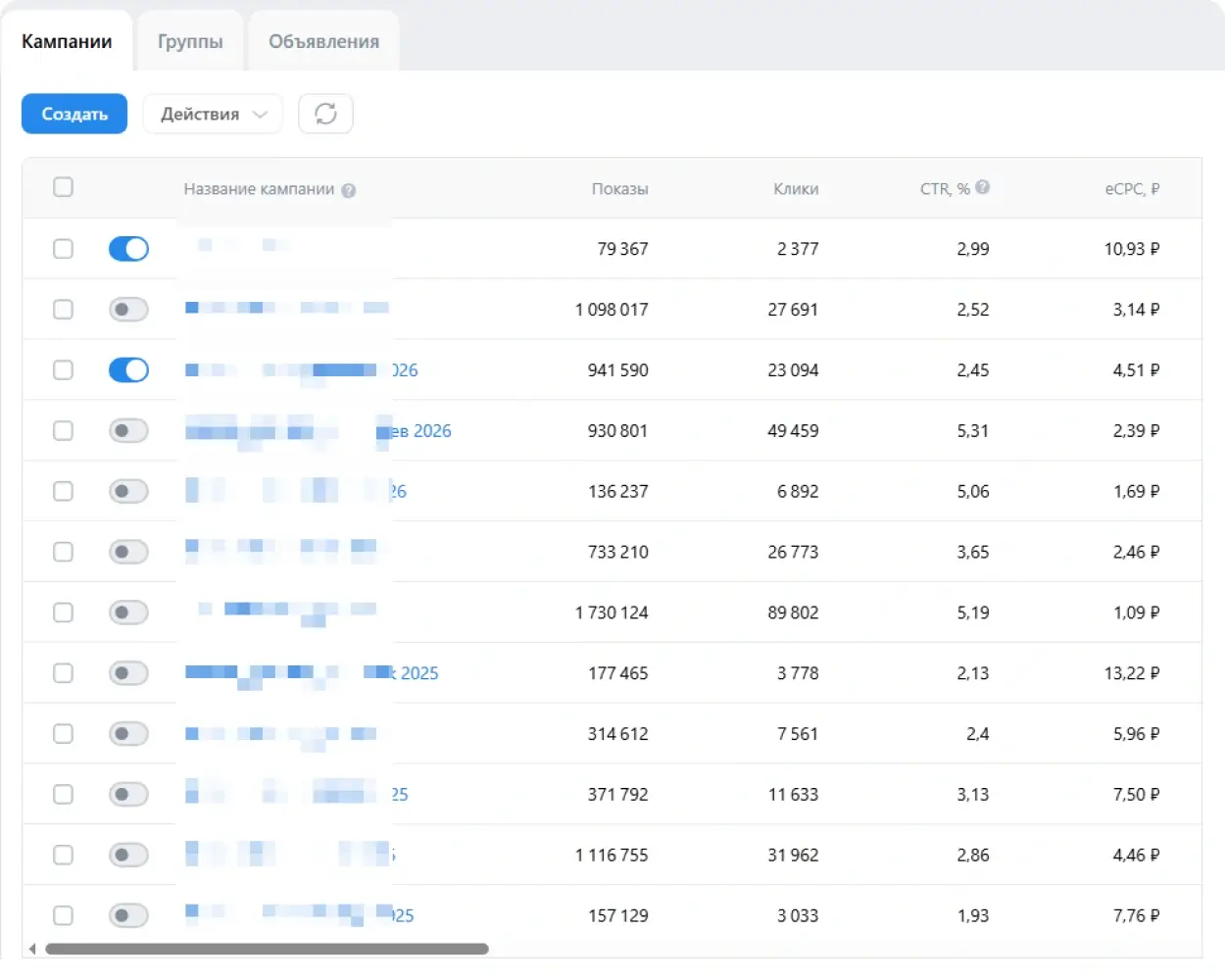Open help icon next to CTR, %
This screenshot has height=980, width=1225.
click(x=983, y=187)
